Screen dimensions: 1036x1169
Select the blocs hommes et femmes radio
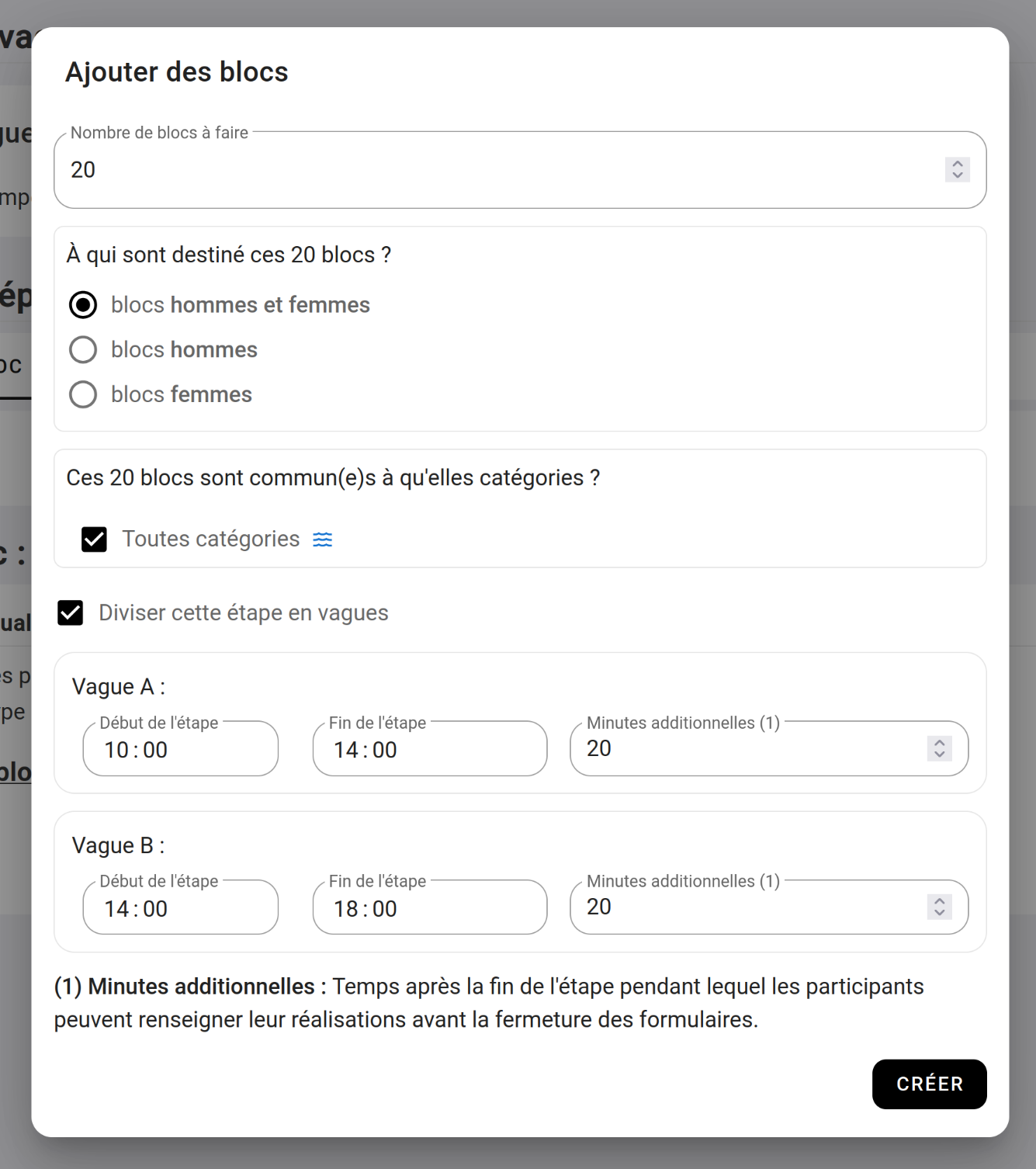(x=83, y=305)
